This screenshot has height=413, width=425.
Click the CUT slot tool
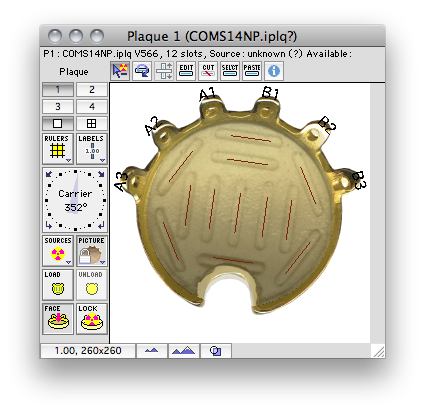coord(208,71)
